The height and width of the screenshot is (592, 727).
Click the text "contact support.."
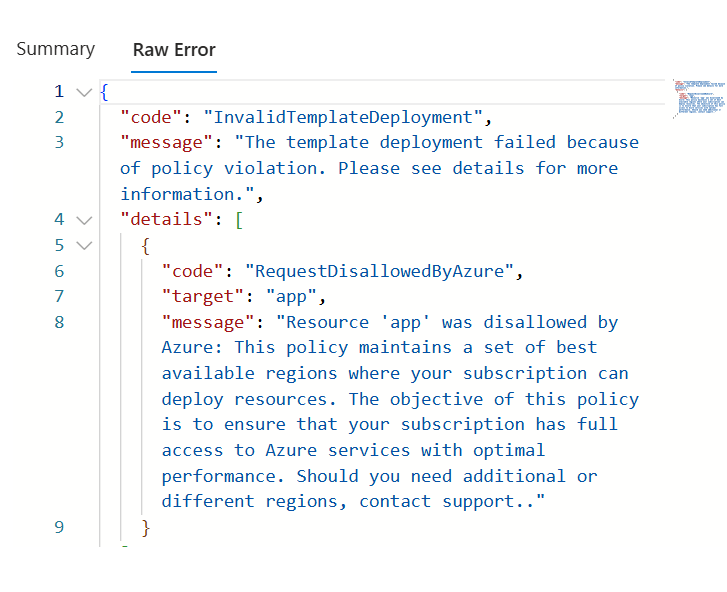(x=446, y=502)
